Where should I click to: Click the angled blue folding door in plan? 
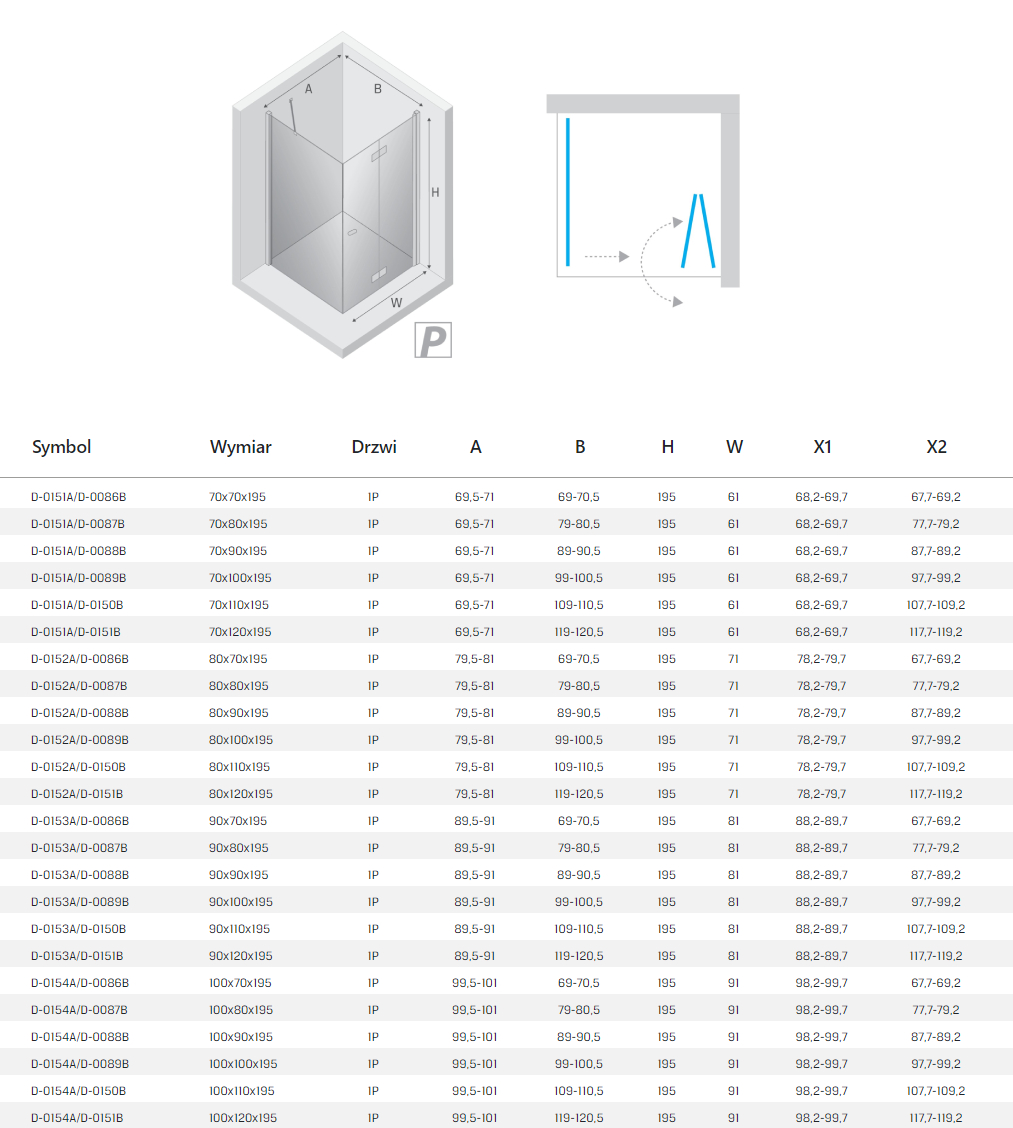(698, 231)
